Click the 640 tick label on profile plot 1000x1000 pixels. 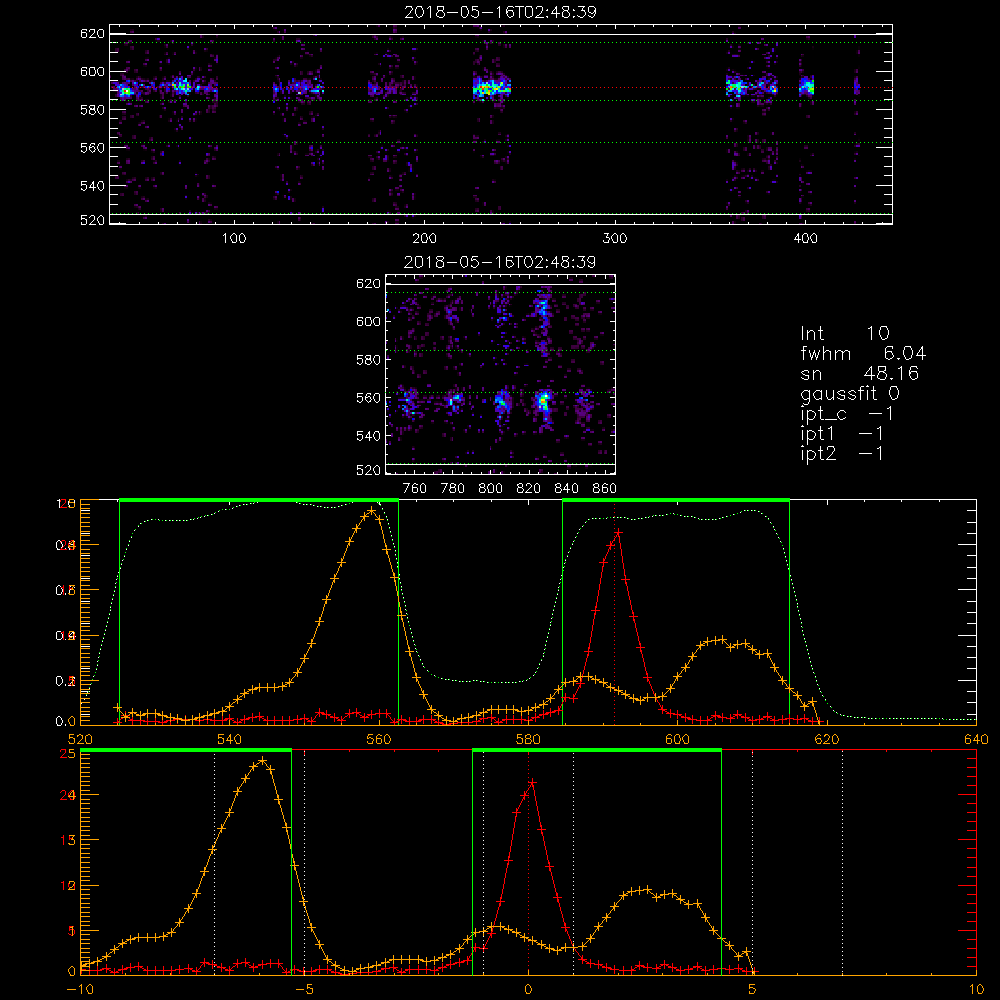(x=976, y=739)
